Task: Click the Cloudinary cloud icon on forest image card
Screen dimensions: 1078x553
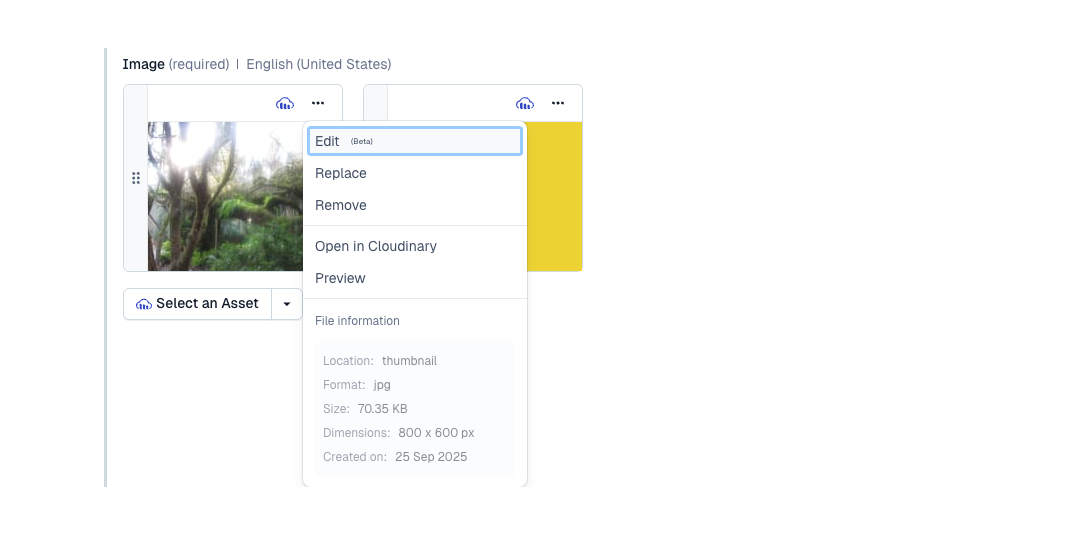Action: tap(285, 103)
